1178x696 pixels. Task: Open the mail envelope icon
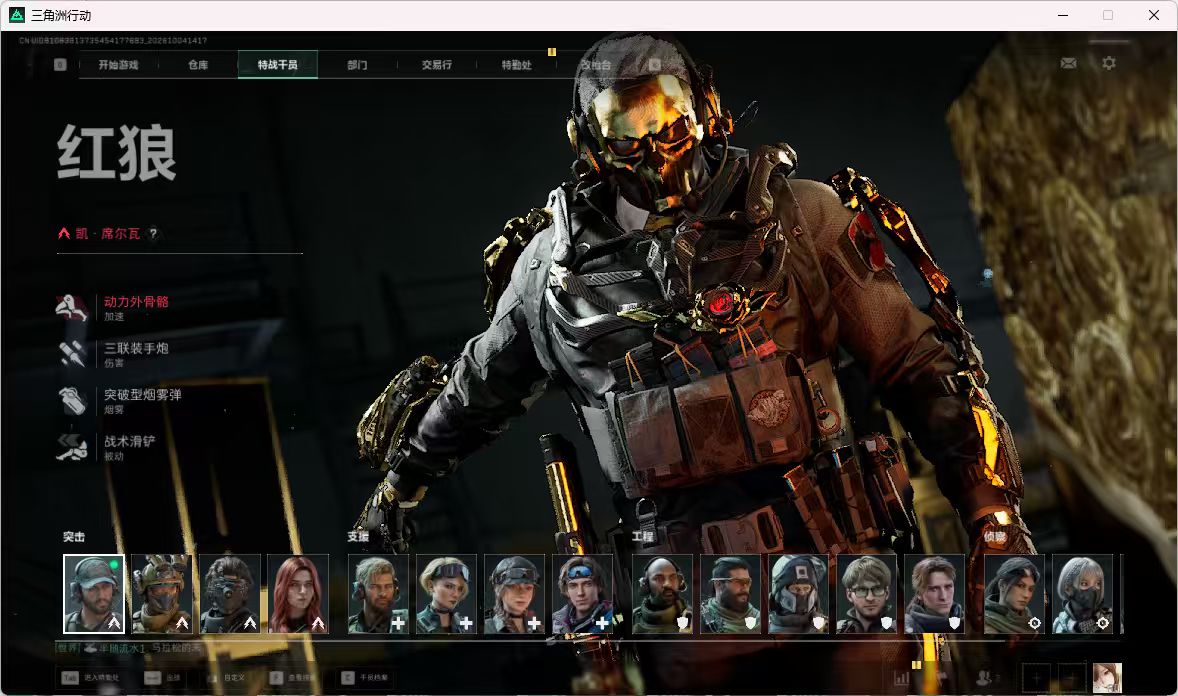[1068, 63]
